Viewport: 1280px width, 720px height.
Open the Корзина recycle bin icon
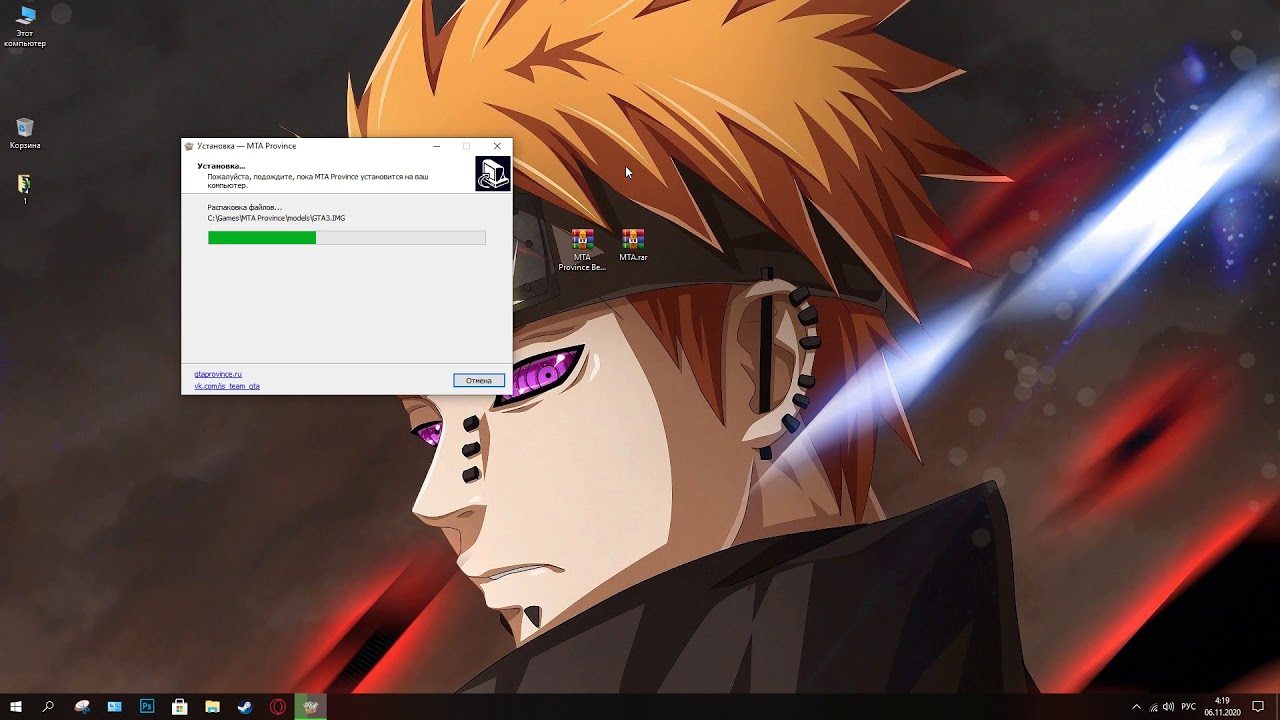25,133
